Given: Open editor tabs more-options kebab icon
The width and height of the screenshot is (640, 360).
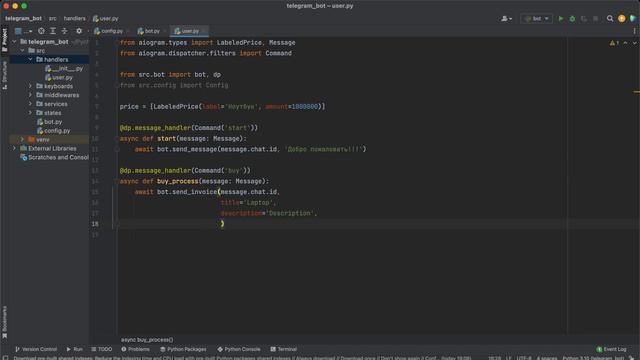Looking at the screenshot, I should 634,31.
